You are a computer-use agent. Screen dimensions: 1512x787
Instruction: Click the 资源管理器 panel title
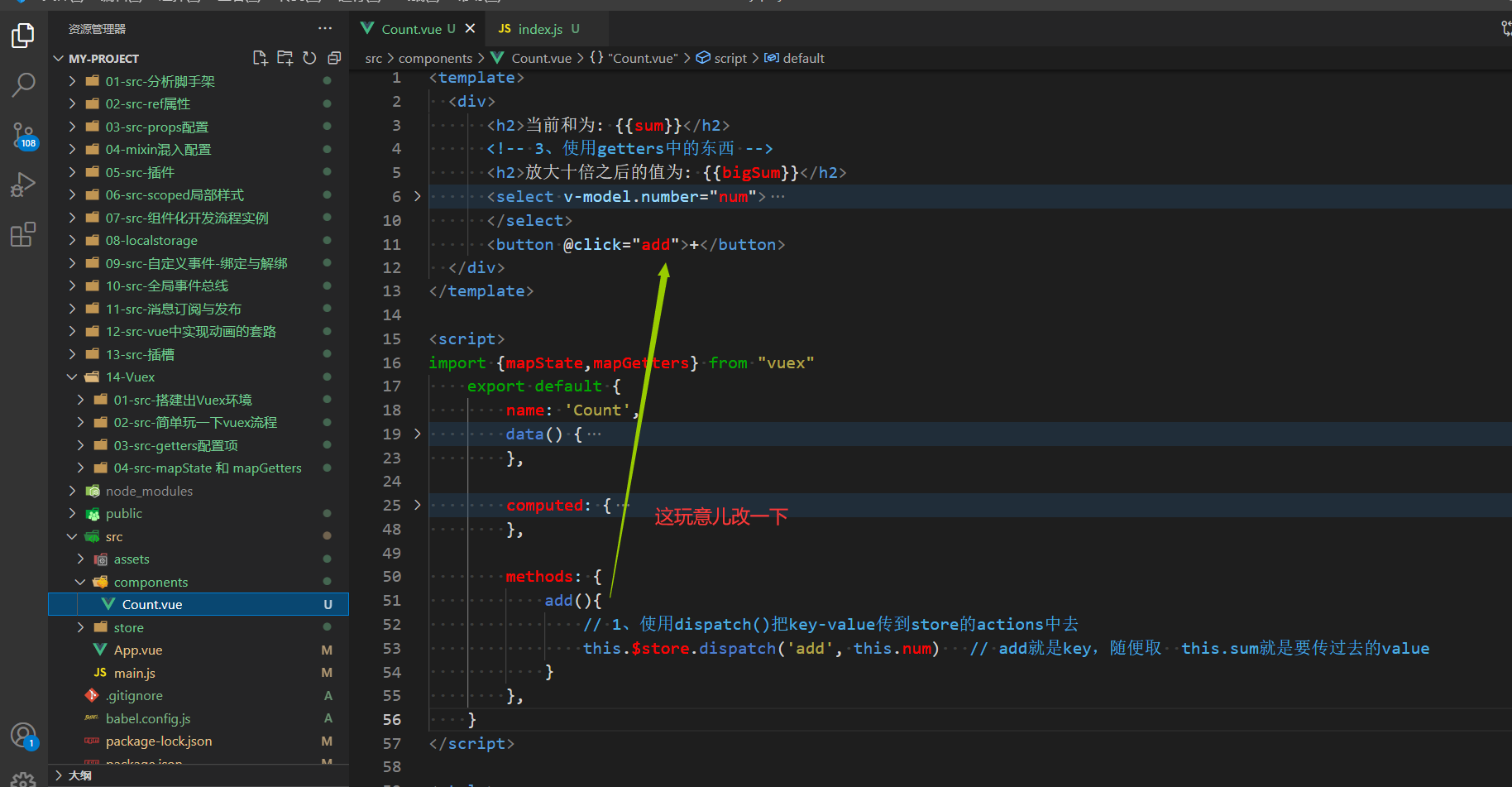pyautogui.click(x=97, y=29)
